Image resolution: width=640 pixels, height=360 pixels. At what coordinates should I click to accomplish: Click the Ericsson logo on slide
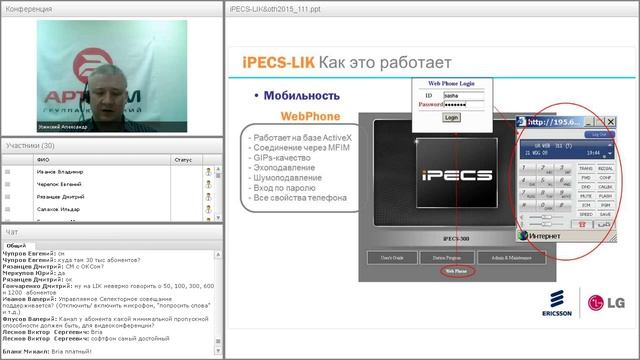[x=557, y=303]
